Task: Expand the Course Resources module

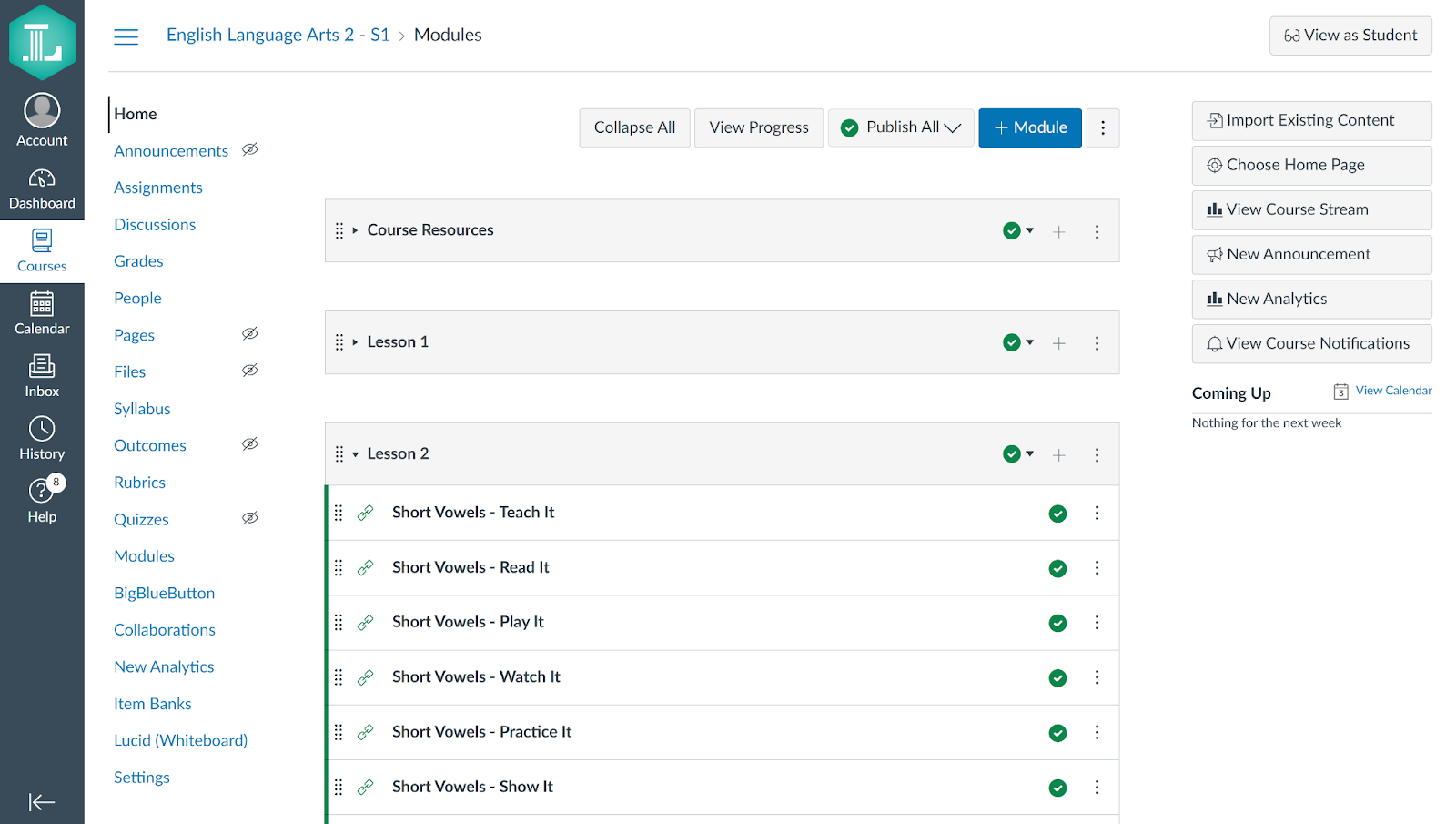Action: tap(355, 230)
